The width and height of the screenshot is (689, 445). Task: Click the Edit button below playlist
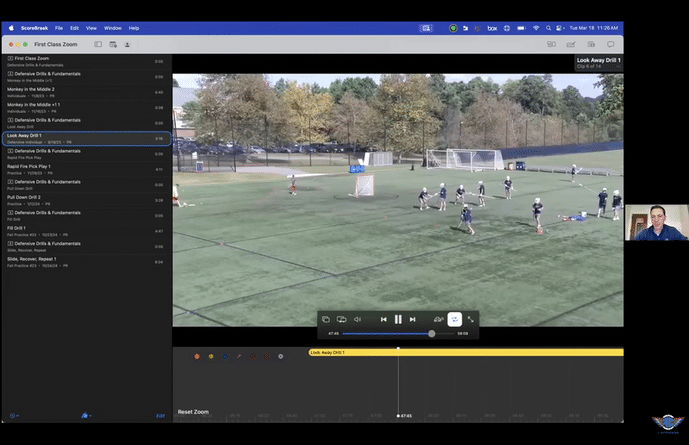click(160, 415)
